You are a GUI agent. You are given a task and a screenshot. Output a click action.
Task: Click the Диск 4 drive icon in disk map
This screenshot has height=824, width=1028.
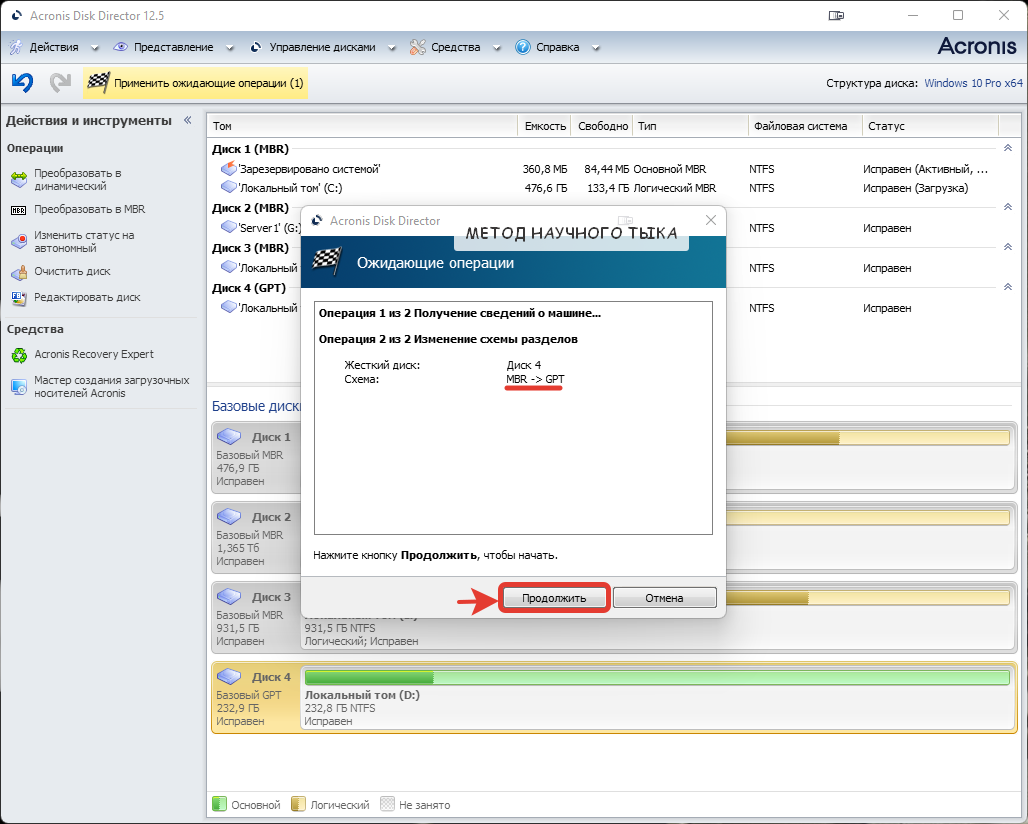[x=229, y=676]
